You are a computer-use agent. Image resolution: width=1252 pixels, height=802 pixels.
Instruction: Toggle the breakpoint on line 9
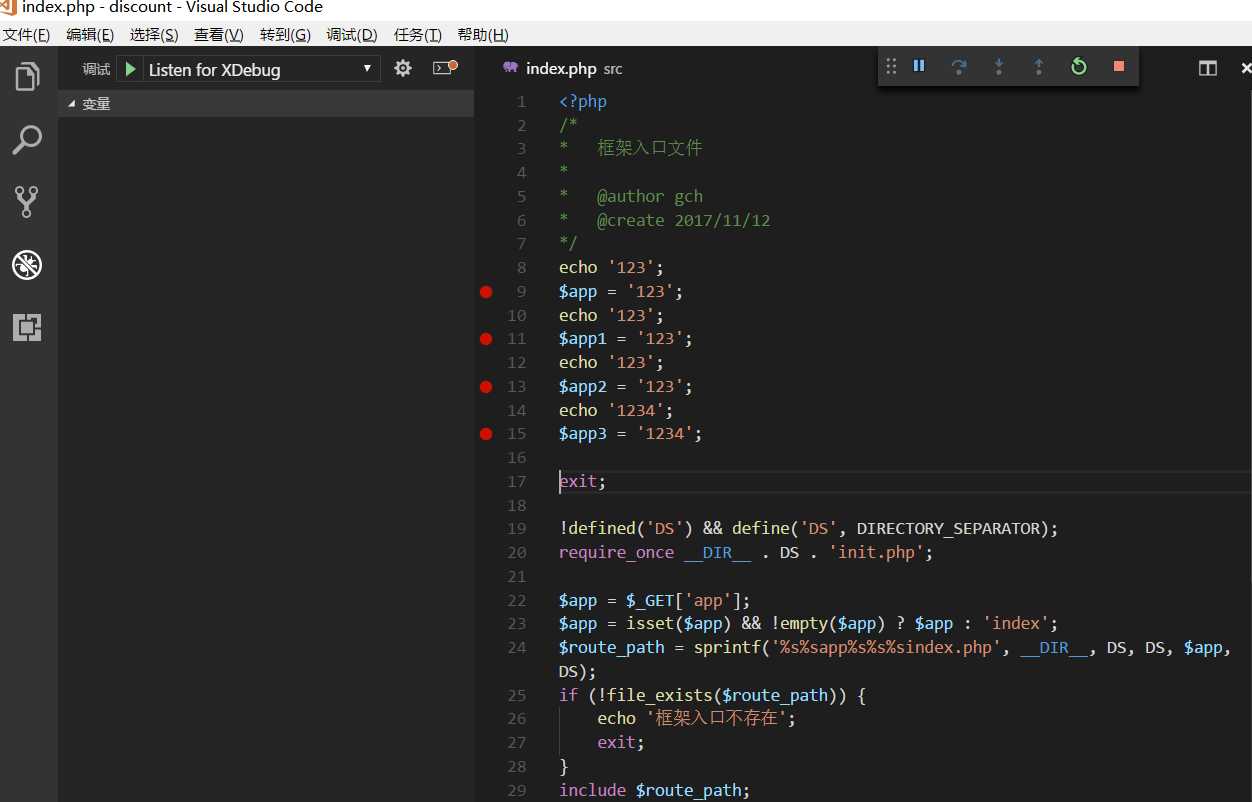coord(486,292)
